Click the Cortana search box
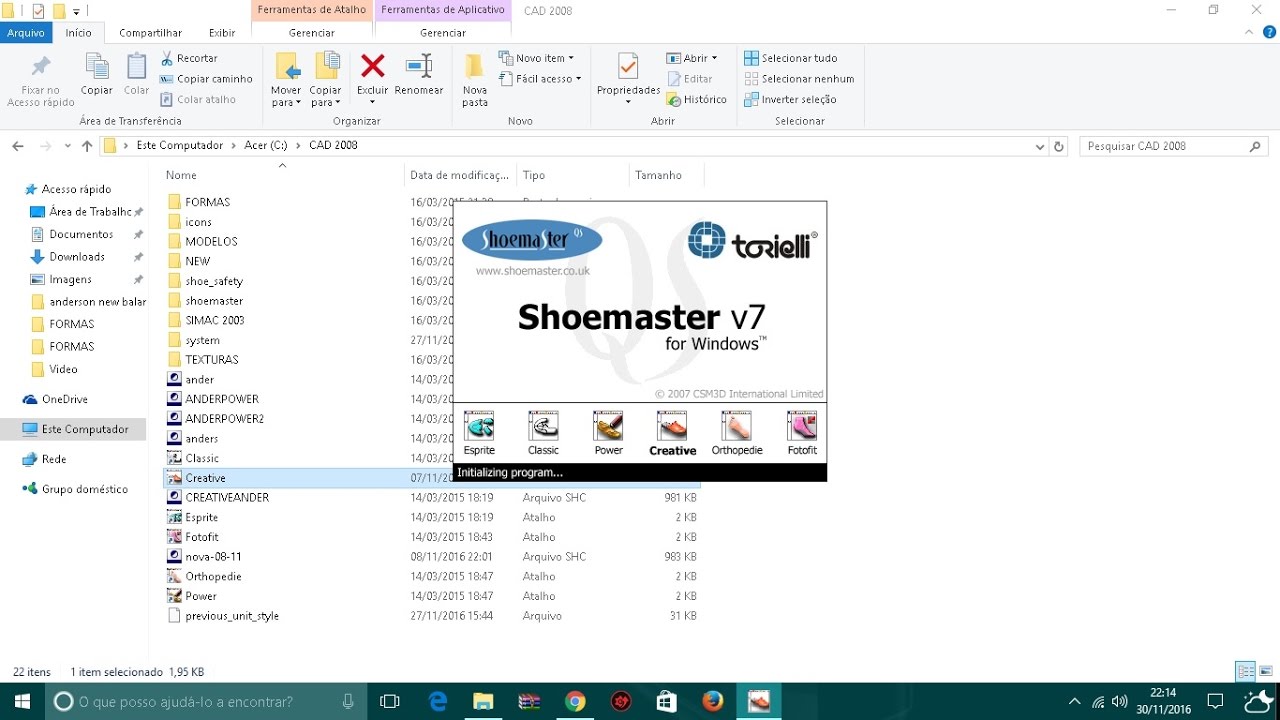Viewport: 1280px width, 720px height. [x=204, y=701]
